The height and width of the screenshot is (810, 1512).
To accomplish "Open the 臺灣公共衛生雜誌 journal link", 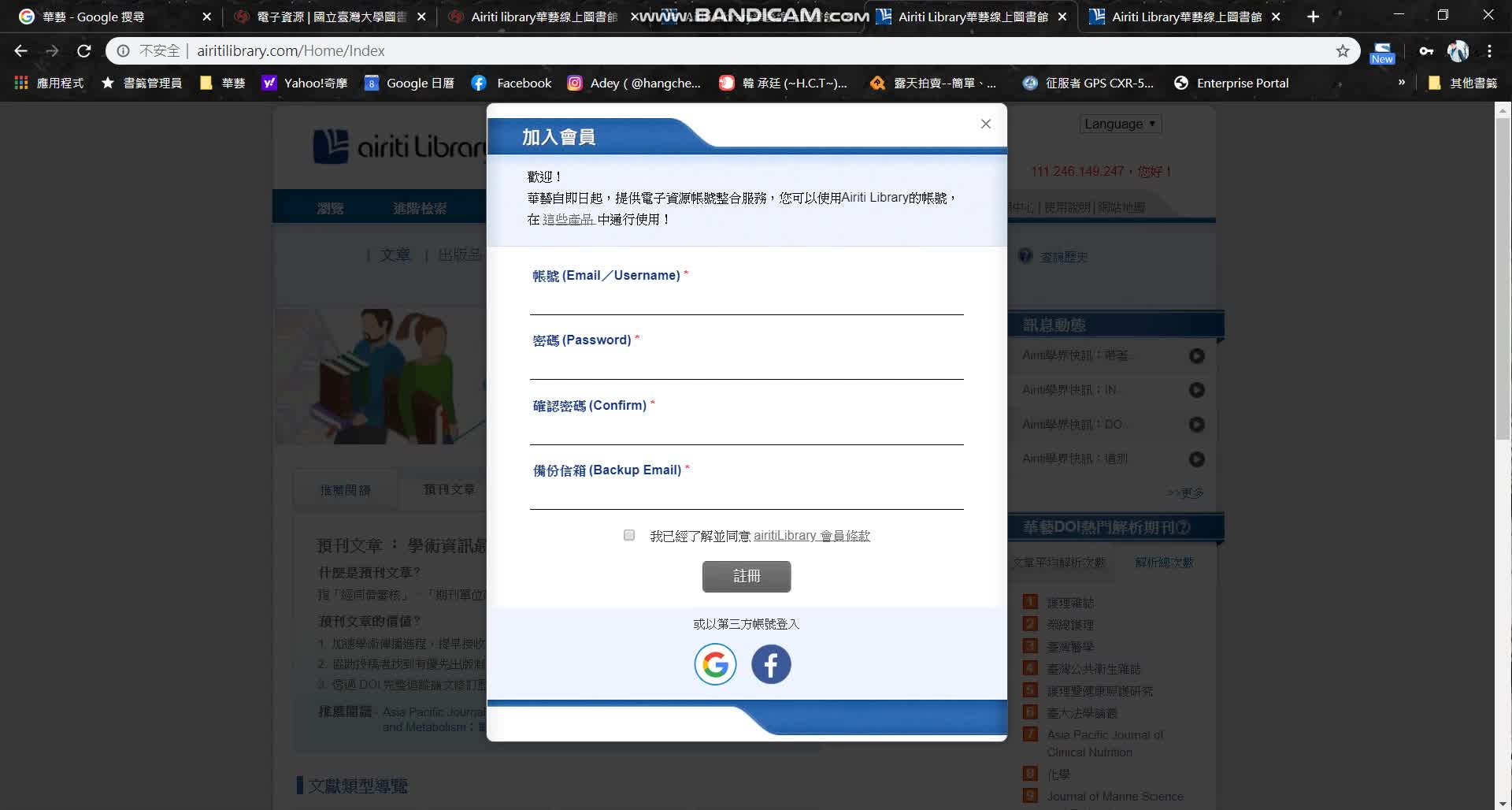I will pos(1093,669).
